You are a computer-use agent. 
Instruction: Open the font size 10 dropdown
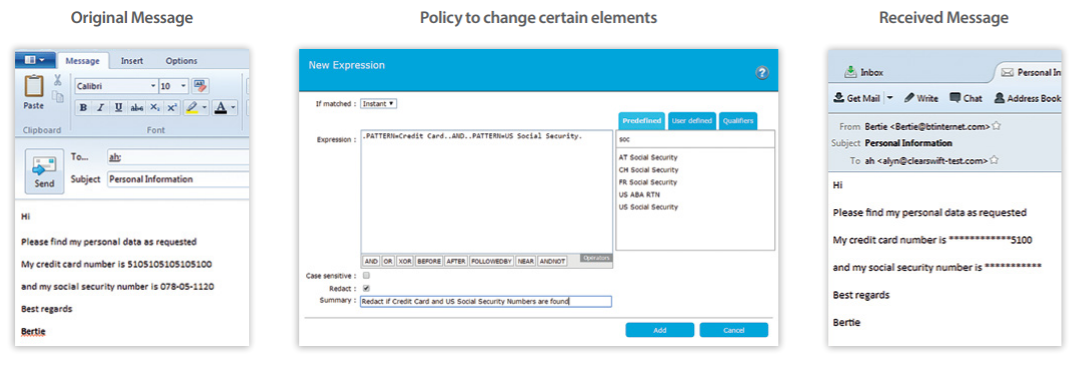[x=183, y=86]
